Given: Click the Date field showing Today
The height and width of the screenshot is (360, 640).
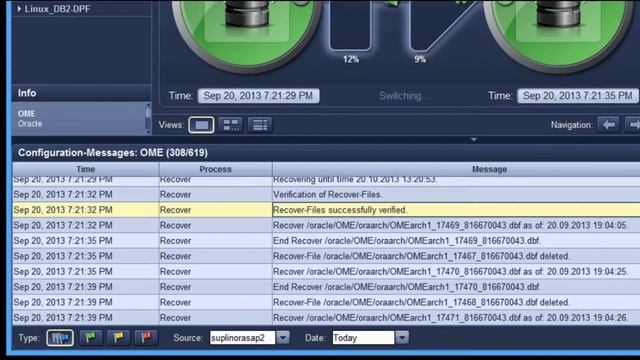Looking at the screenshot, I should click(x=363, y=338).
